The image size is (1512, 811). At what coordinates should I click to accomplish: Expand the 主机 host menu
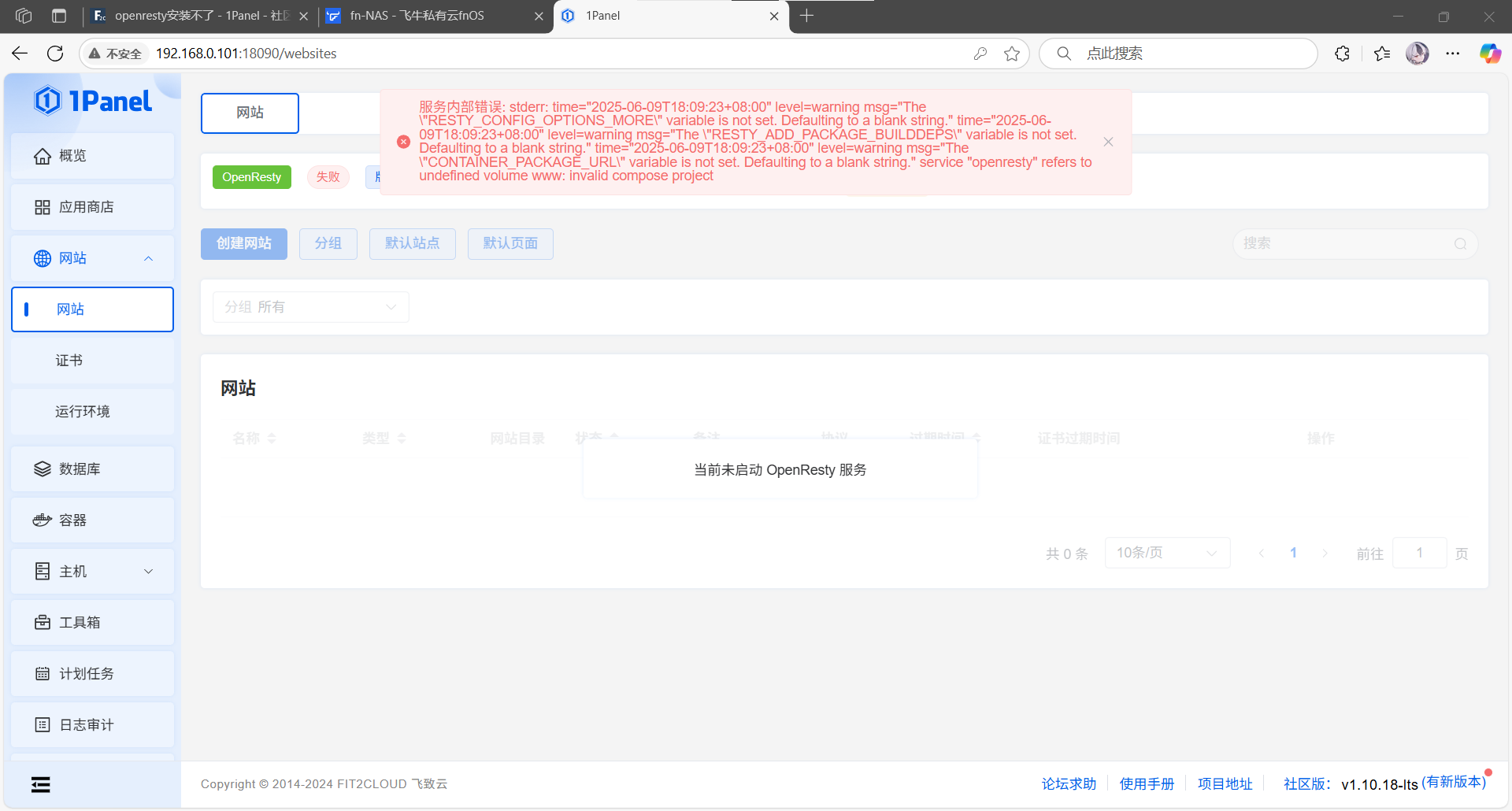[92, 572]
